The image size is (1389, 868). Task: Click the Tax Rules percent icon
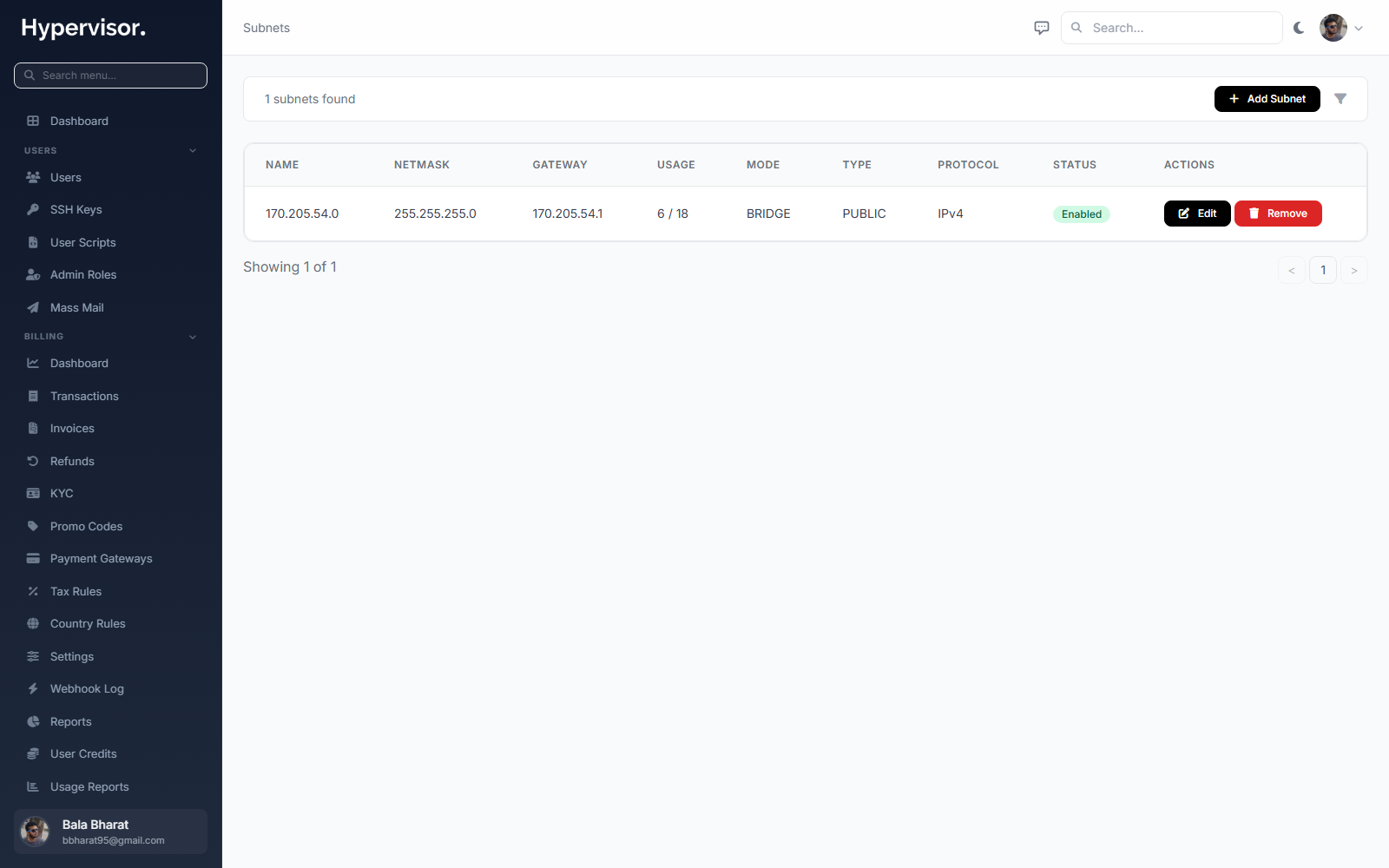click(33, 591)
